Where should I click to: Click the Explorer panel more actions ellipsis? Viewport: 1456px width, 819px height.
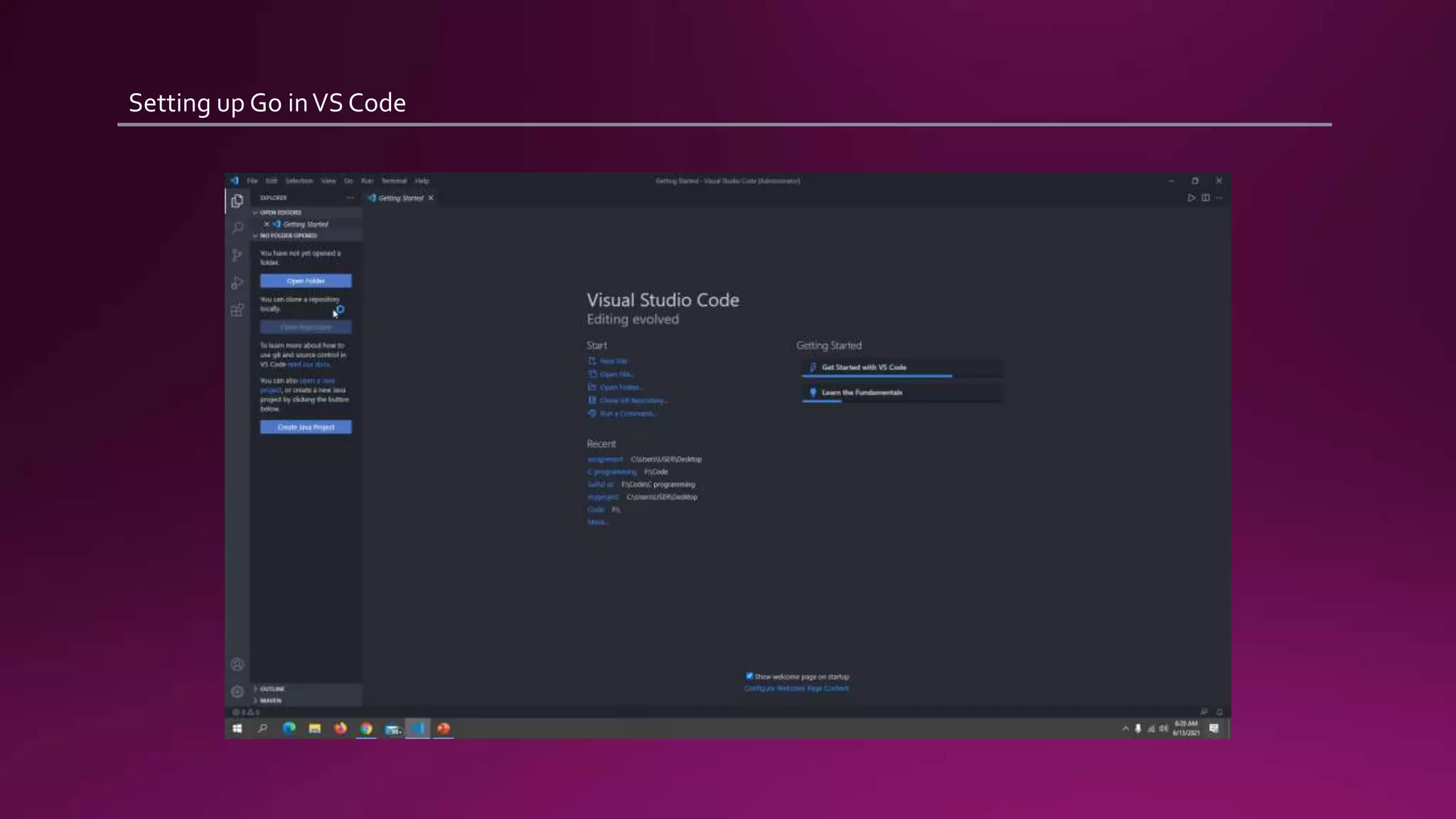350,198
